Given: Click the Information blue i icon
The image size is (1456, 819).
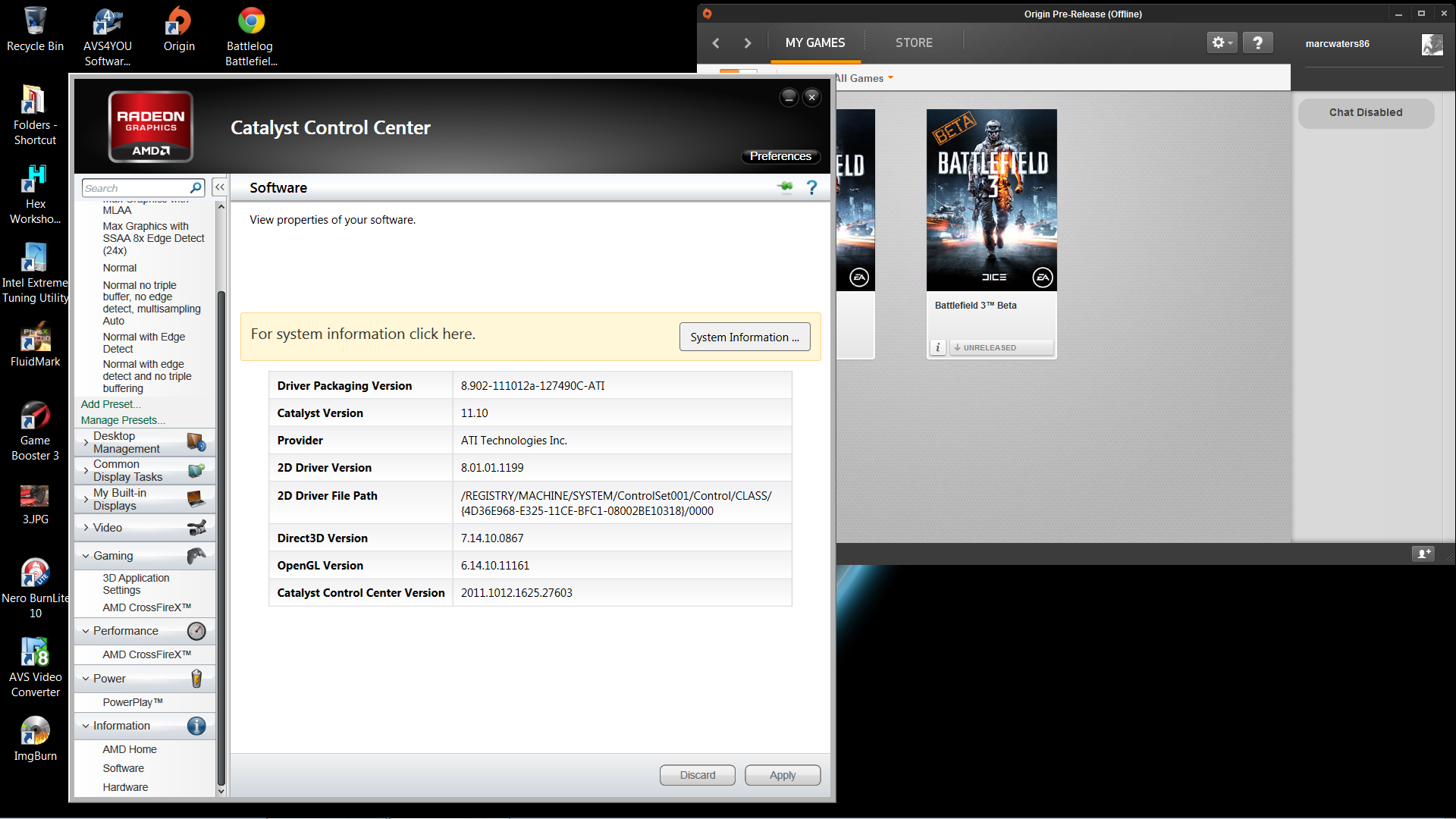Looking at the screenshot, I should tap(196, 726).
